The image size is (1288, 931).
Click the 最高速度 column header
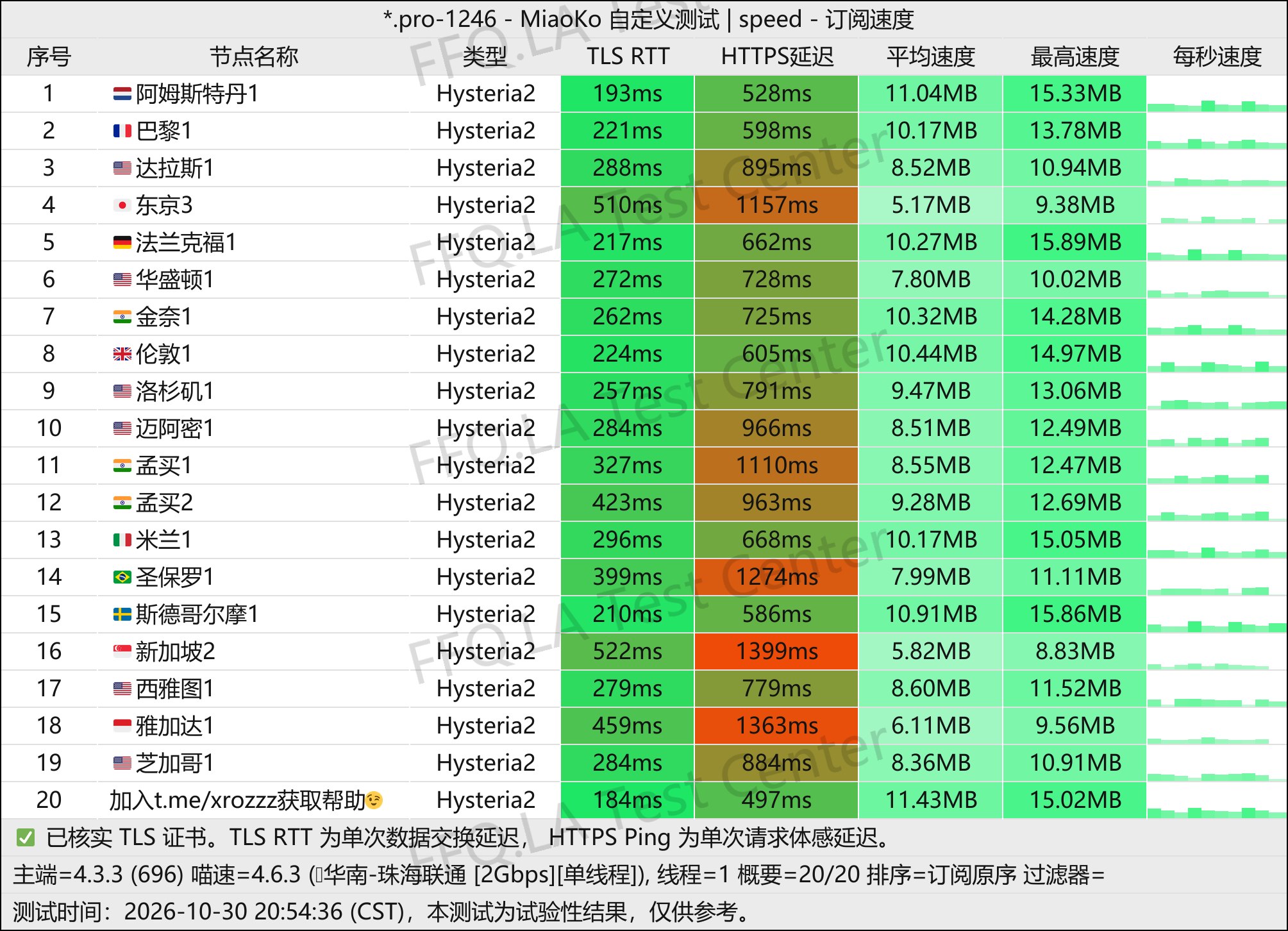[1075, 57]
